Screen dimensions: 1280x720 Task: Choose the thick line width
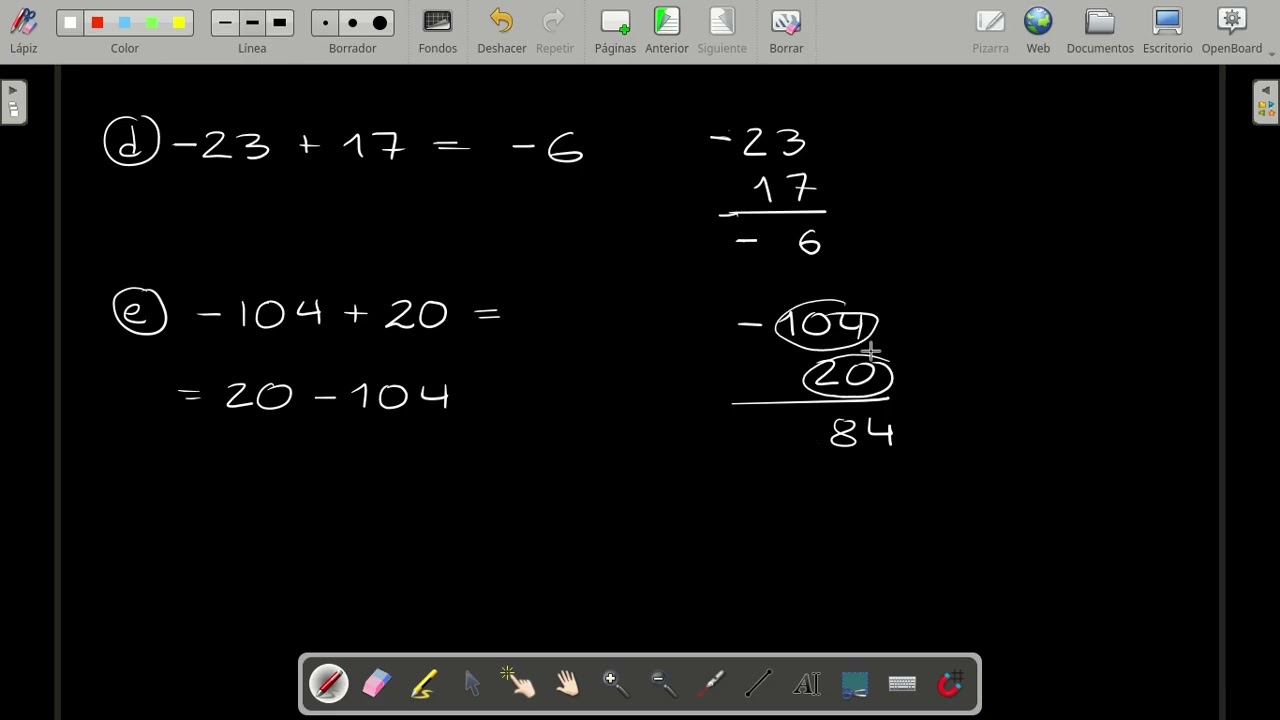click(x=279, y=23)
